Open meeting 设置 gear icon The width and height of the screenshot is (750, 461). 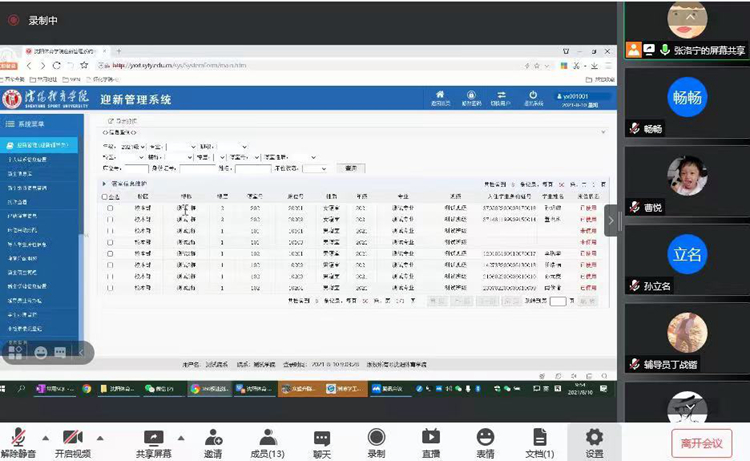594,438
